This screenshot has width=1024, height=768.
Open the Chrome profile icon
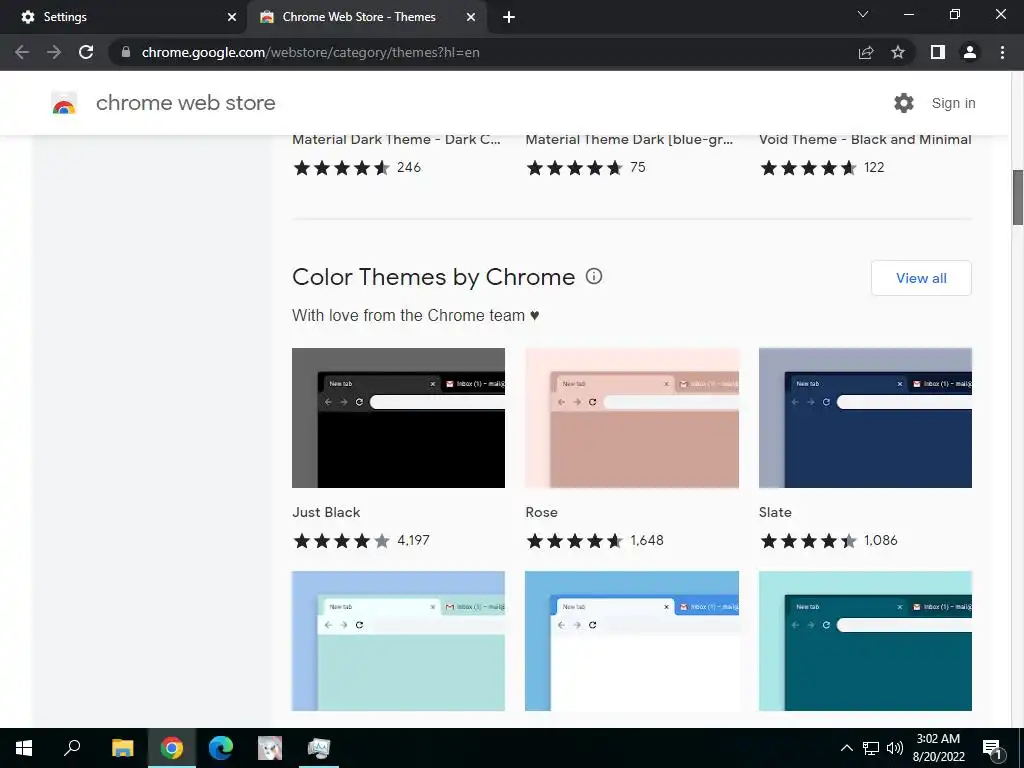pos(970,52)
